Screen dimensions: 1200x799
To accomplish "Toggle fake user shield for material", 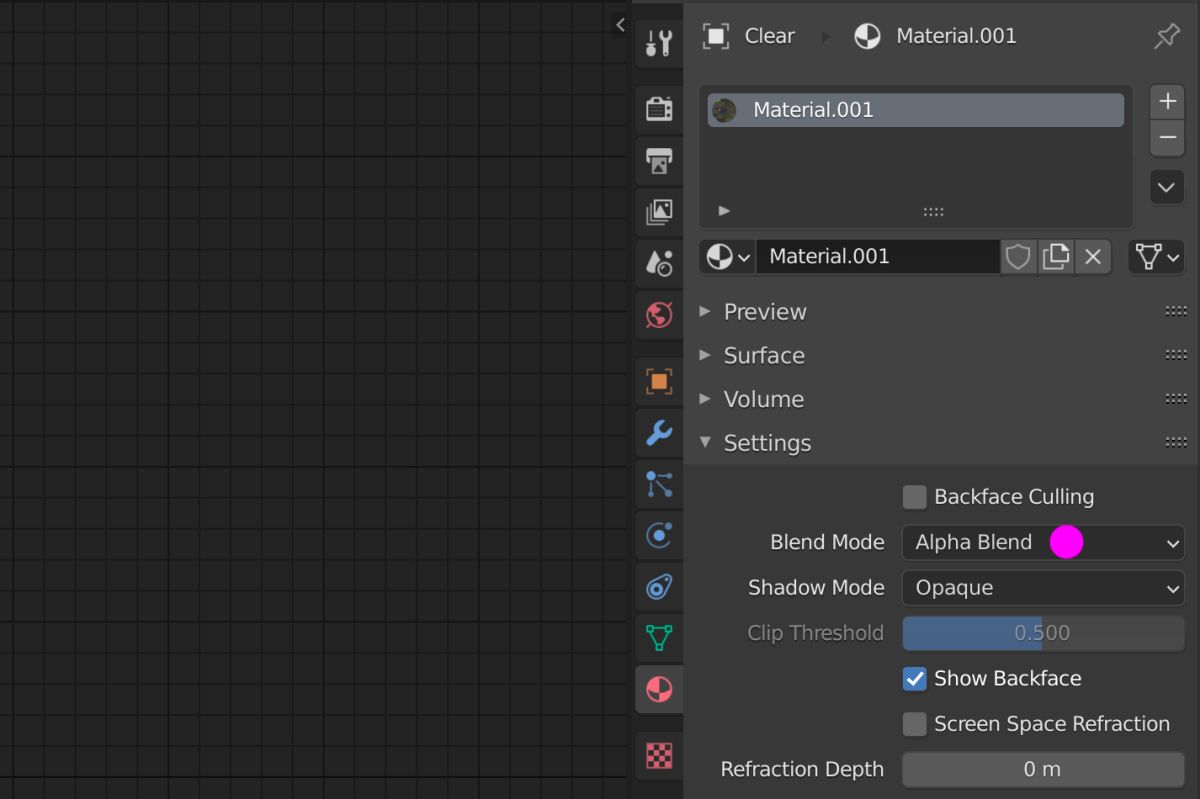I will tap(1017, 257).
